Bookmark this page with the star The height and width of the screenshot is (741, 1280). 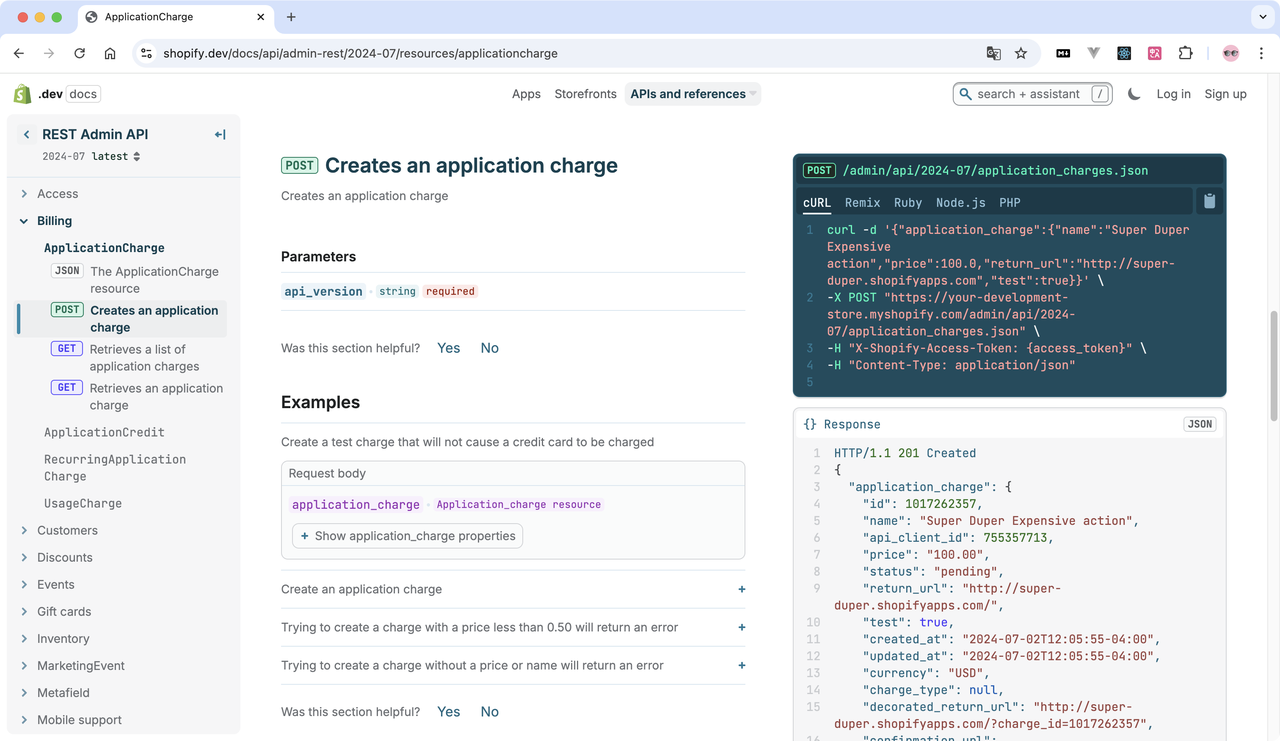click(x=1021, y=53)
